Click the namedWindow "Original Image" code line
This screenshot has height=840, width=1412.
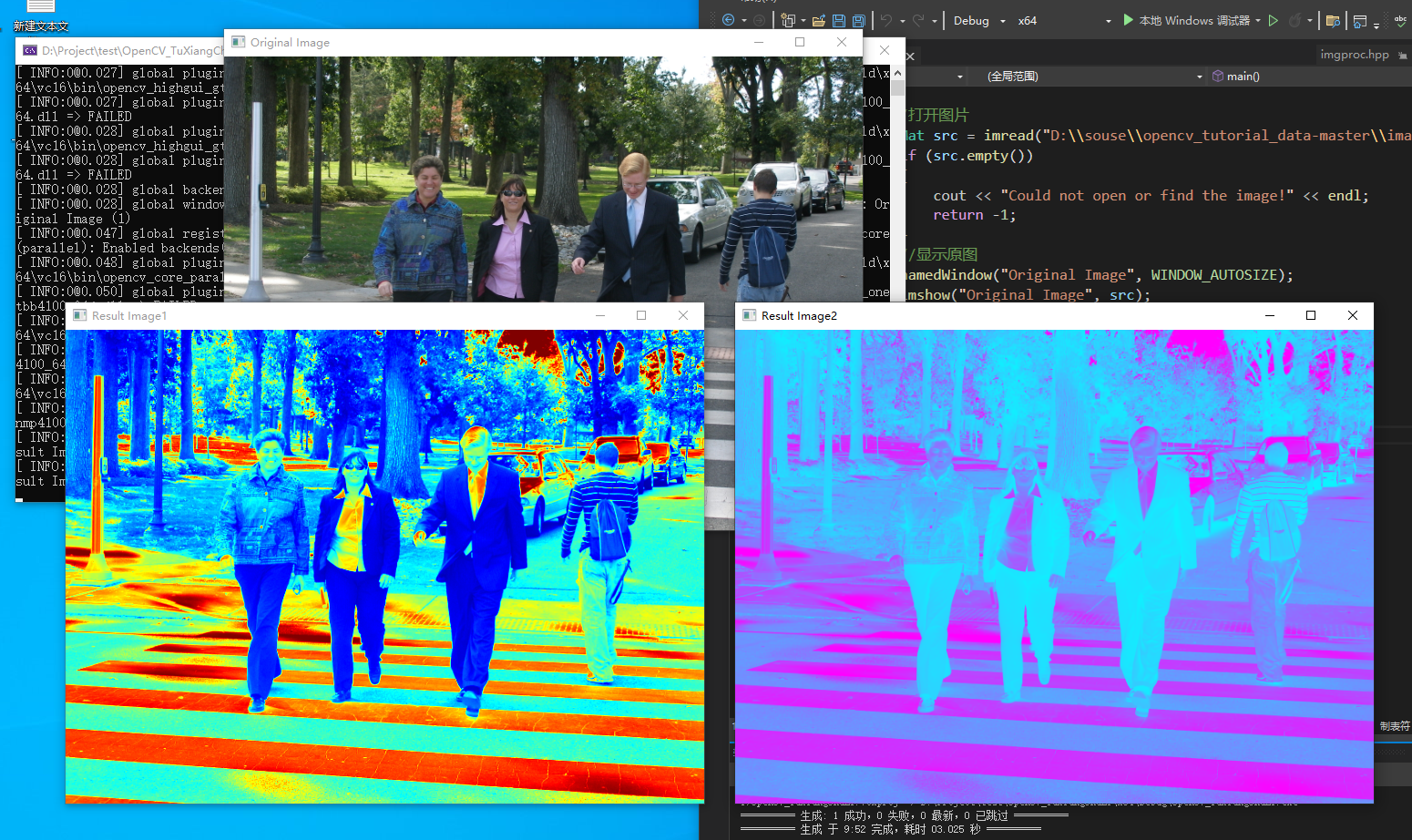coord(1100,275)
